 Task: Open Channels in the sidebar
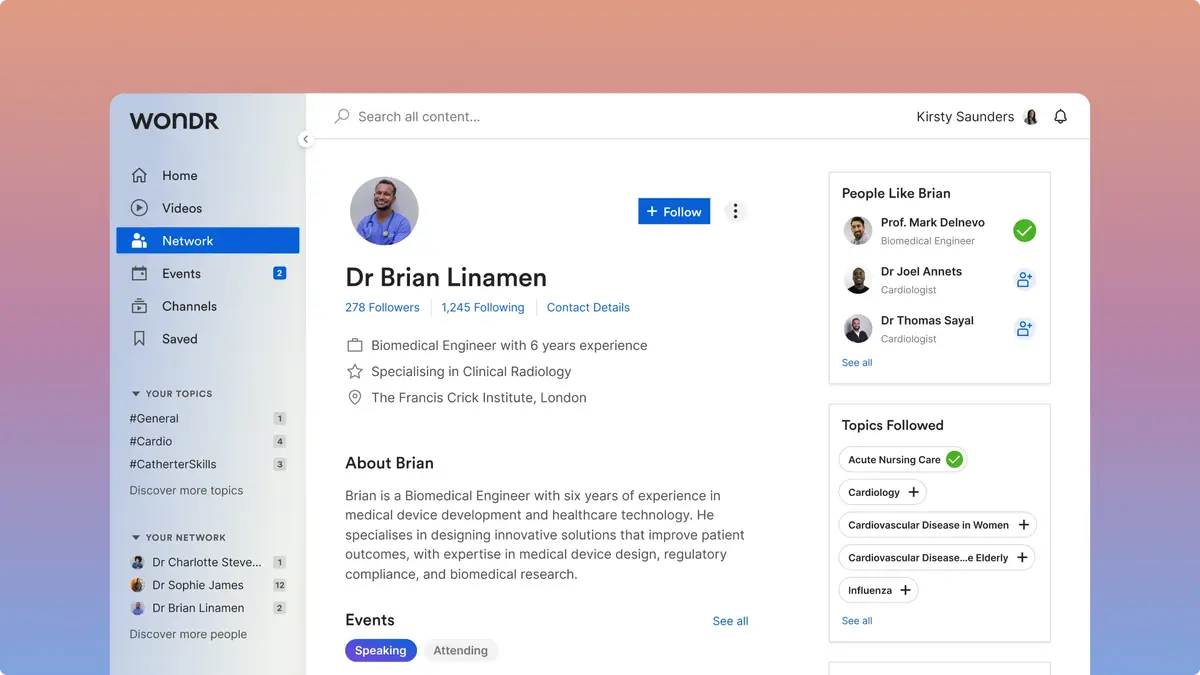[207, 306]
